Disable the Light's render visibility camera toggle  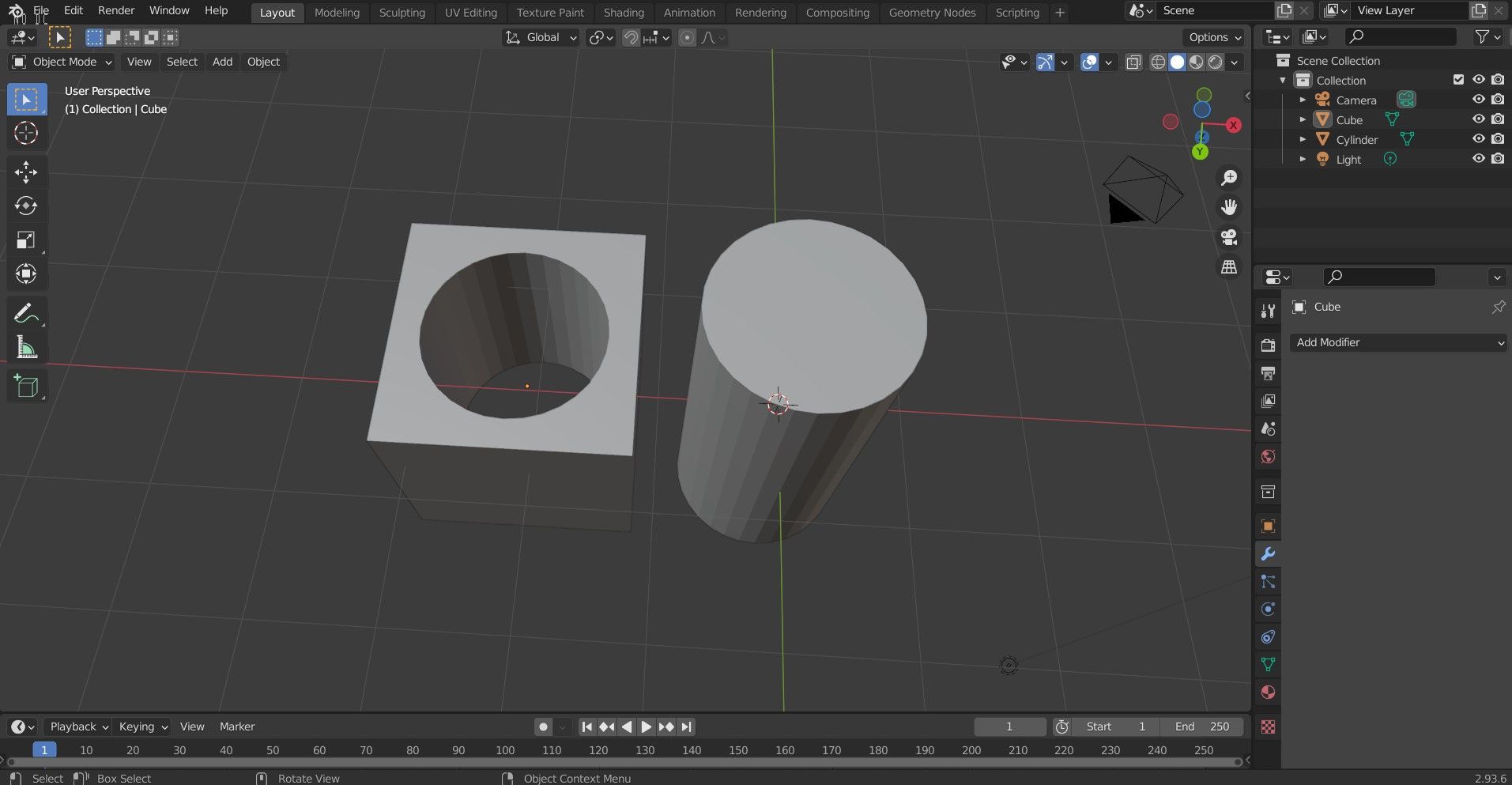coord(1497,158)
